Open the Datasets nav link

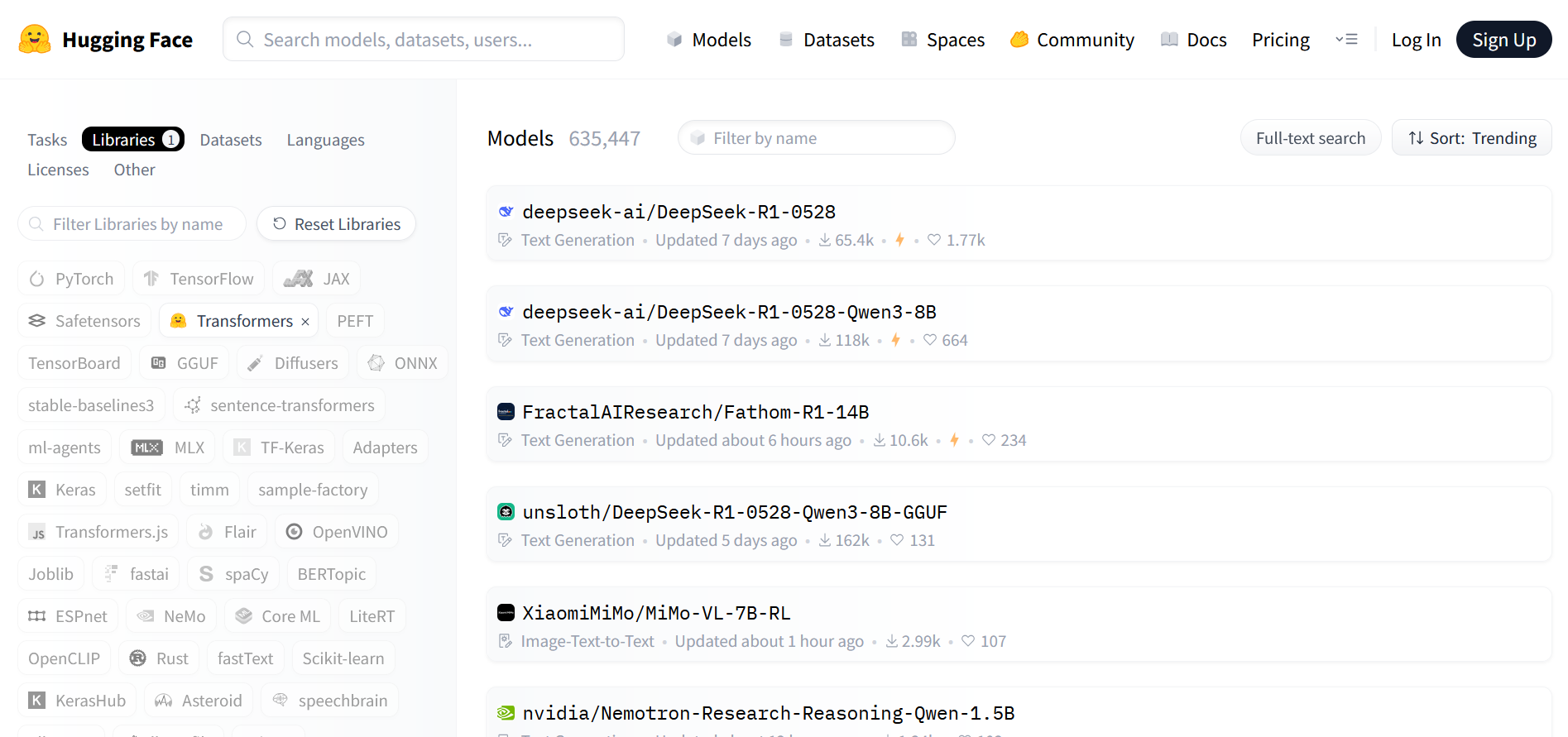click(x=827, y=40)
